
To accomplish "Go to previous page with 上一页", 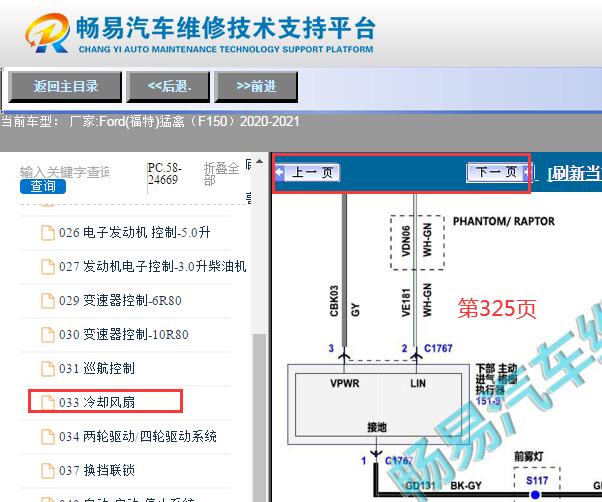I will (x=308, y=173).
